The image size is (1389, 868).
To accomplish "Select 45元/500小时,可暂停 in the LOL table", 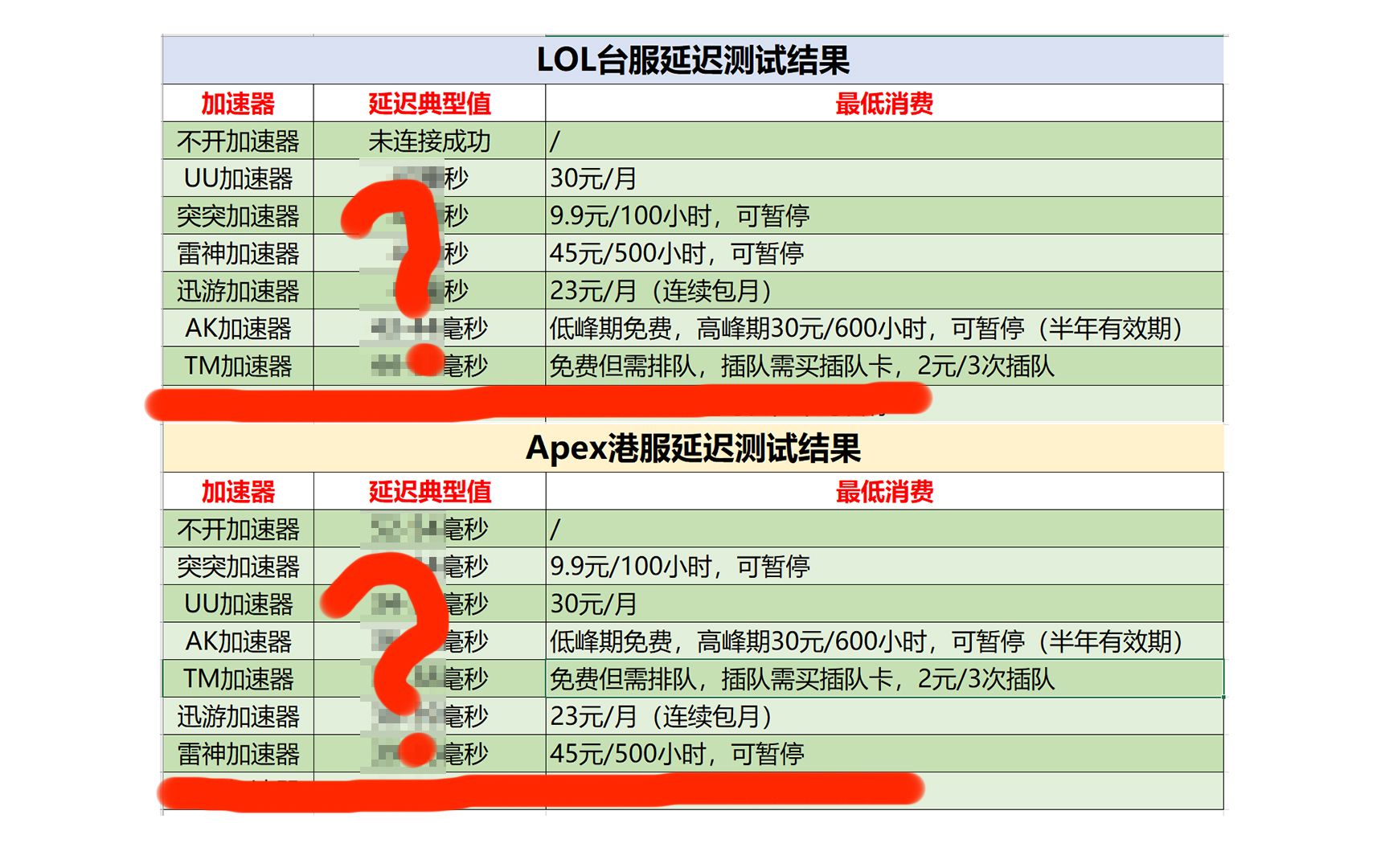I will click(884, 253).
